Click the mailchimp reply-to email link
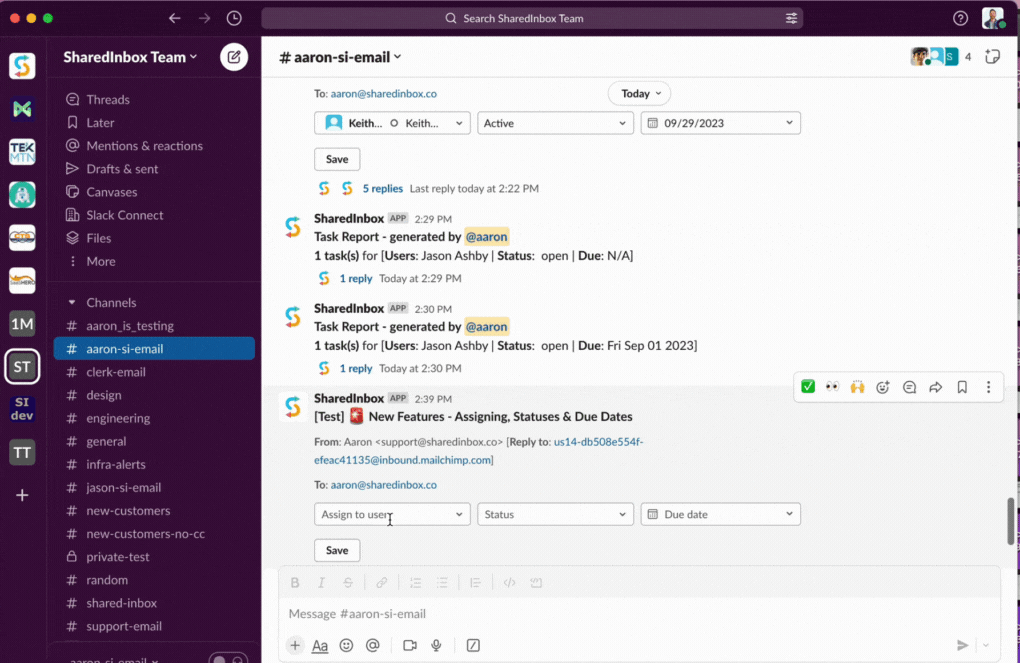Screen dimensions: 1020x663 (479, 450)
